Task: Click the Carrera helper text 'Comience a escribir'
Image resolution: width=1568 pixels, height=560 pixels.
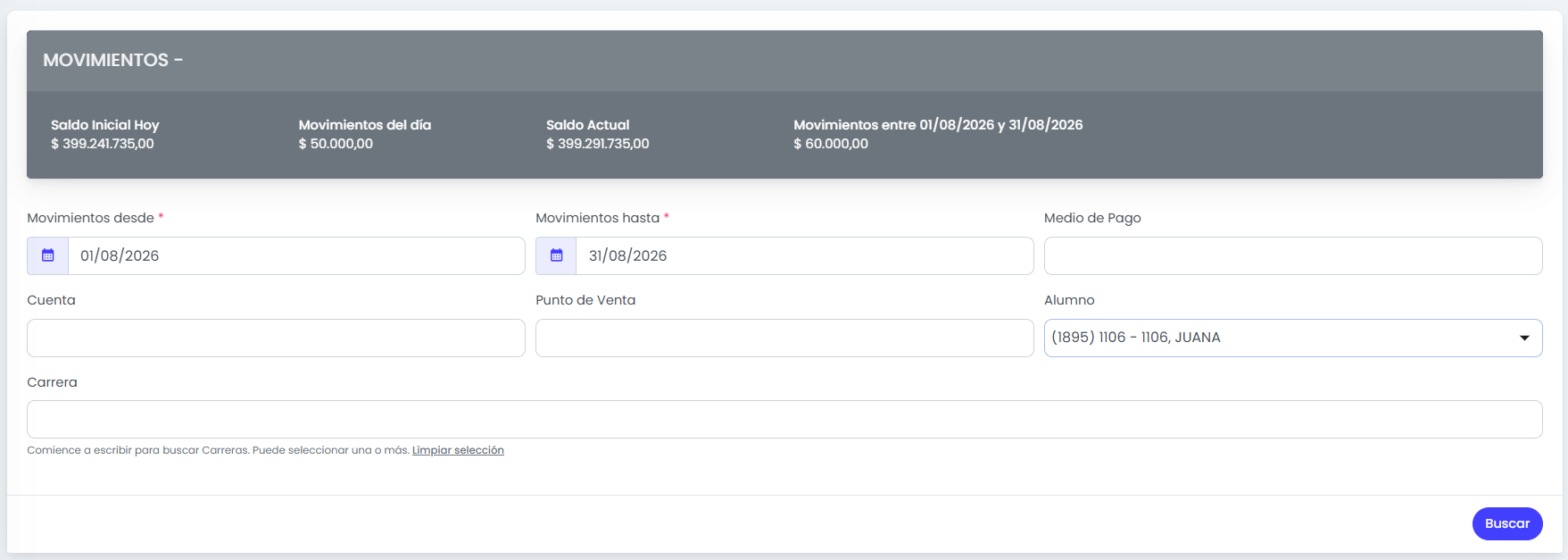Action: pyautogui.click(x=219, y=450)
